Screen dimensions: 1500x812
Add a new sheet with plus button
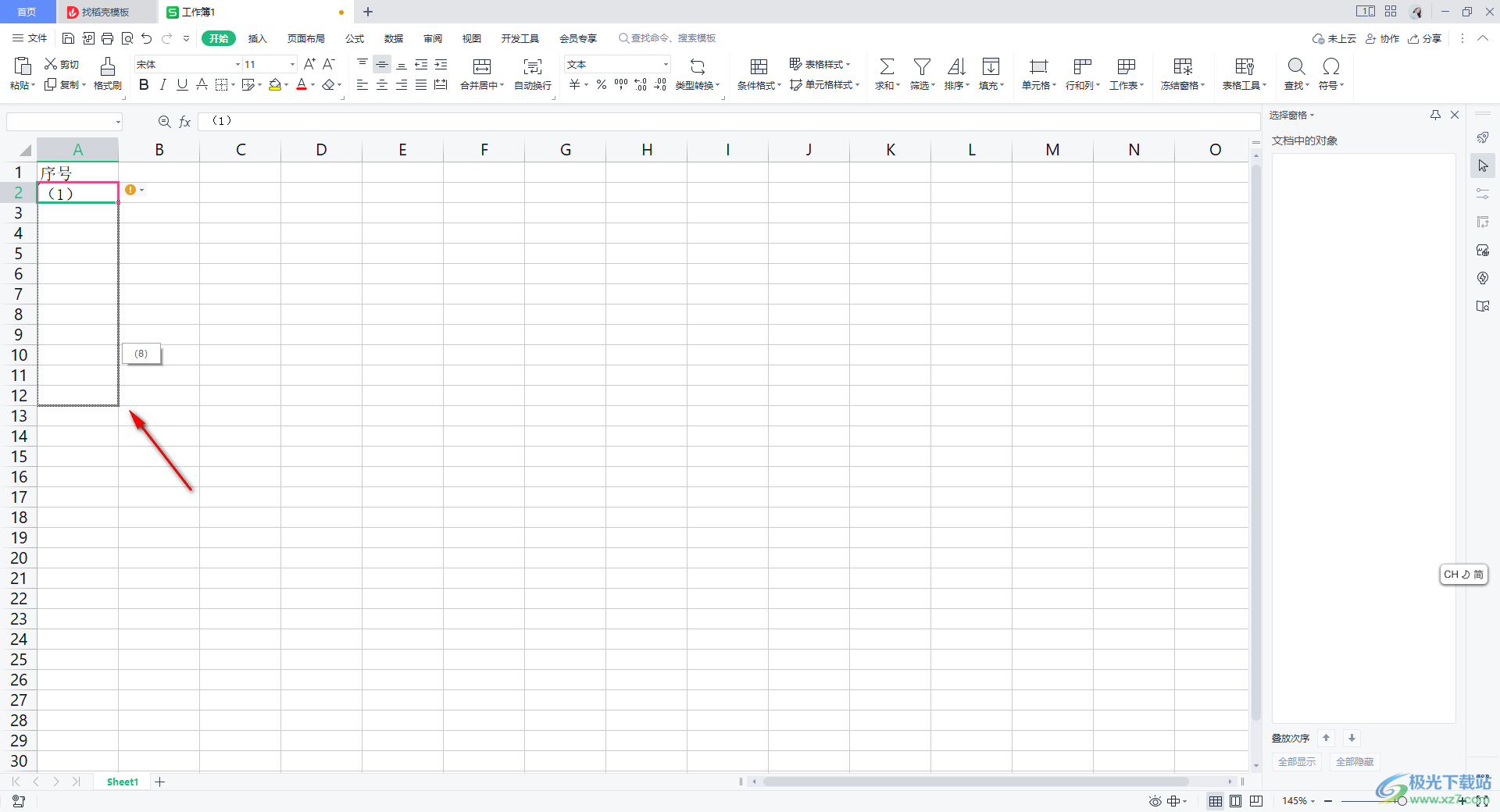[x=160, y=782]
